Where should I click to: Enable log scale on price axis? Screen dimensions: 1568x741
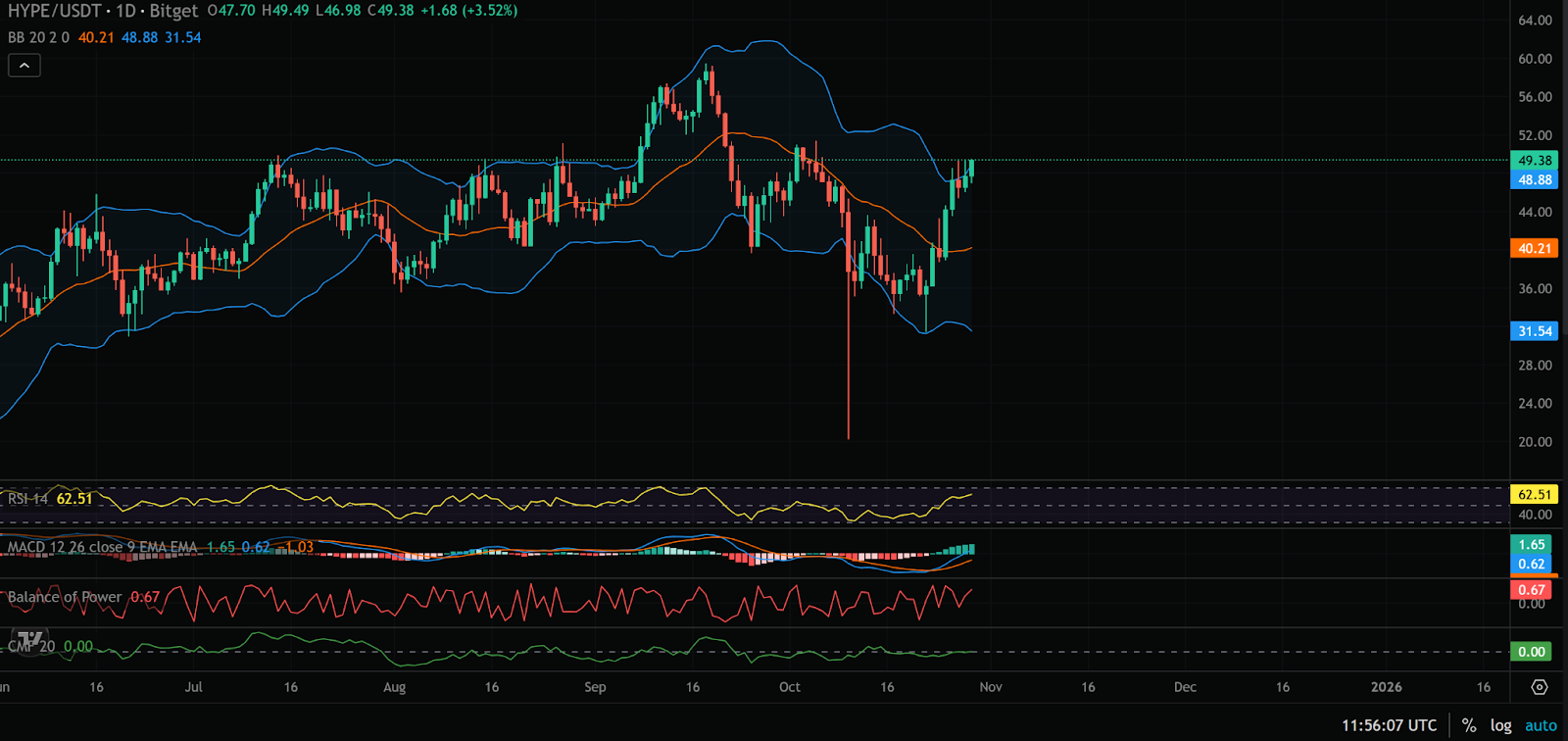pyautogui.click(x=1500, y=725)
